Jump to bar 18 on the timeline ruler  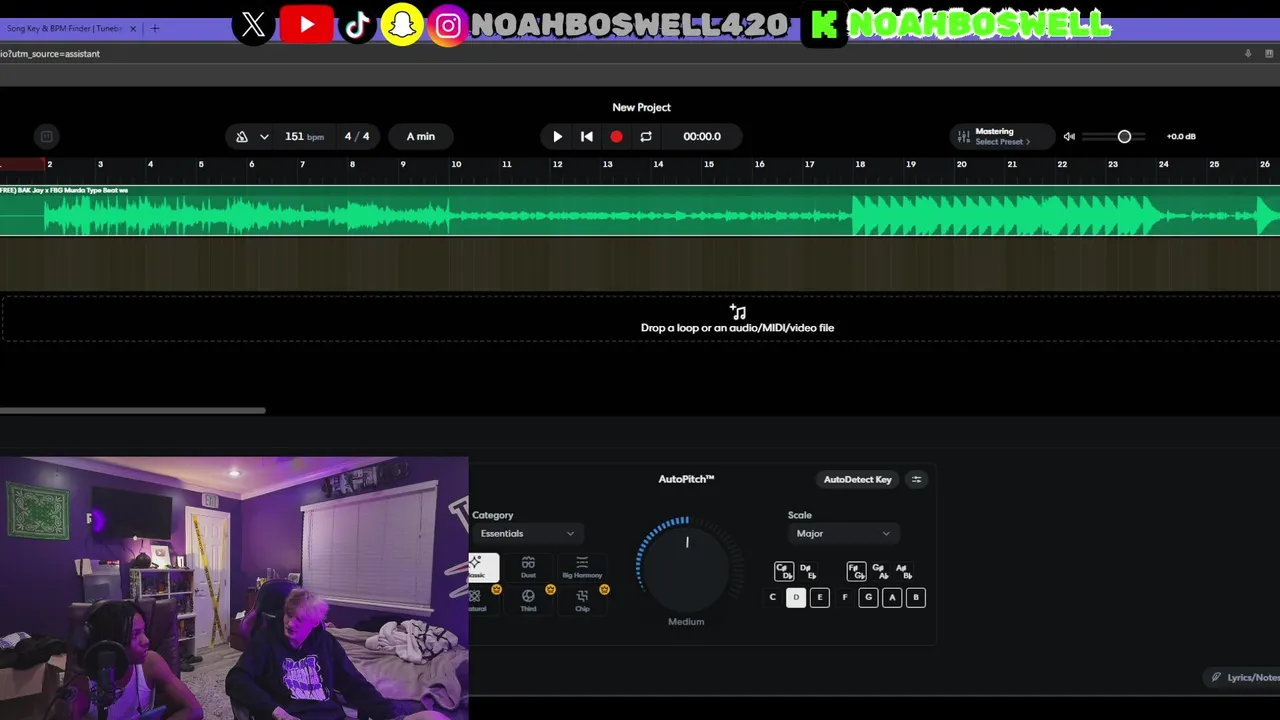(x=860, y=164)
